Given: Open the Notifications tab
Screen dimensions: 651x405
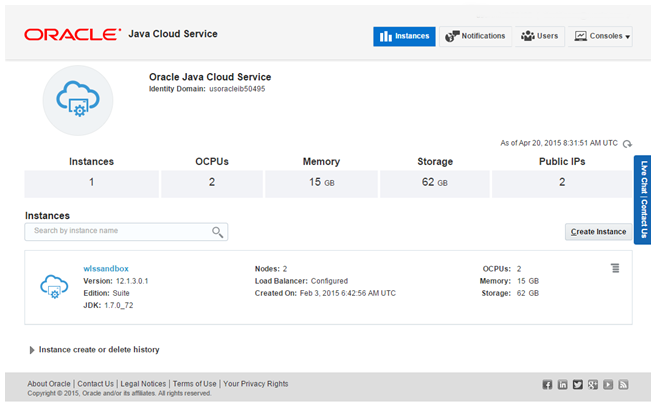Looking at the screenshot, I should (x=476, y=36).
